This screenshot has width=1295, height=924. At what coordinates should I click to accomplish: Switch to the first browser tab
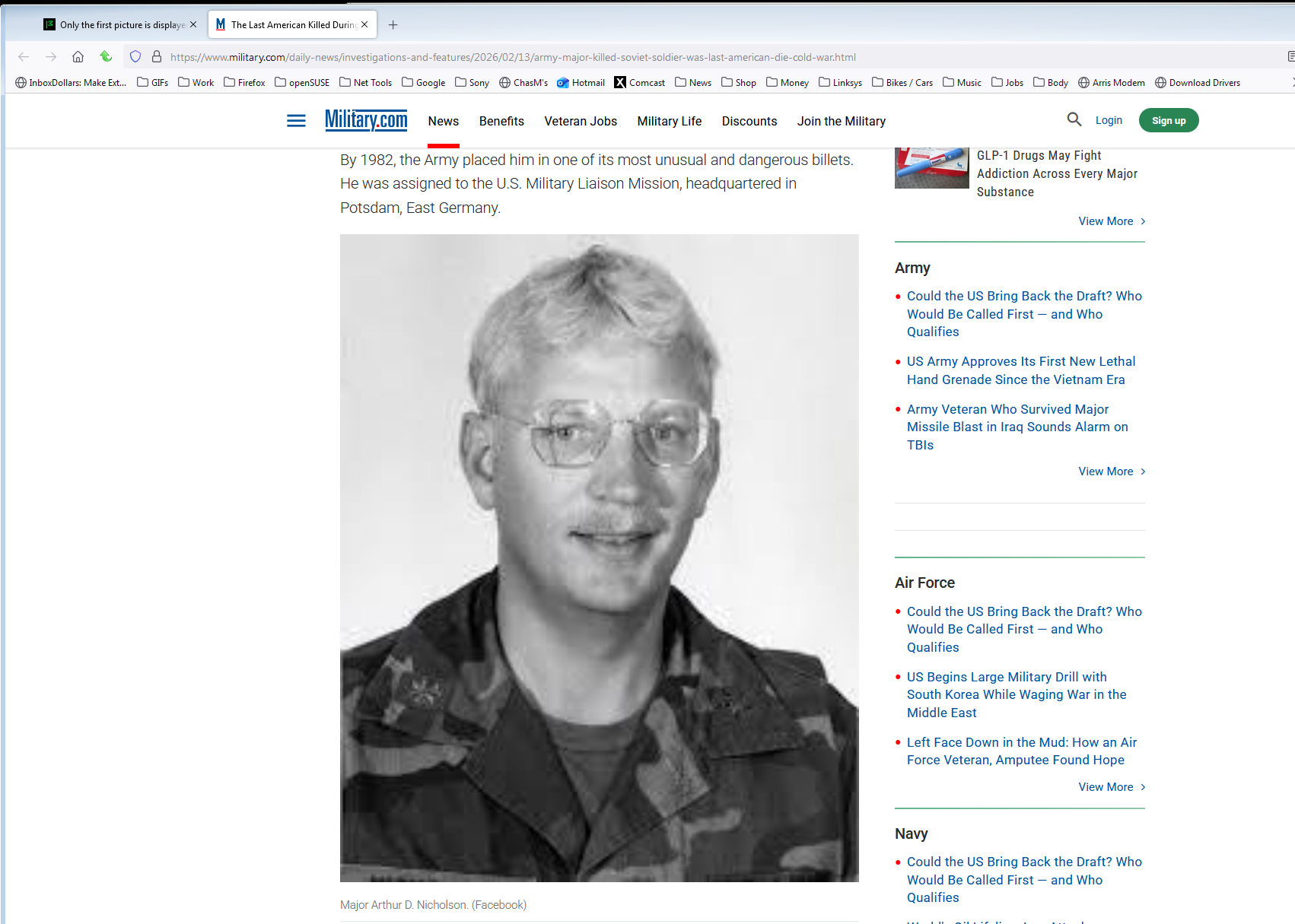point(119,25)
